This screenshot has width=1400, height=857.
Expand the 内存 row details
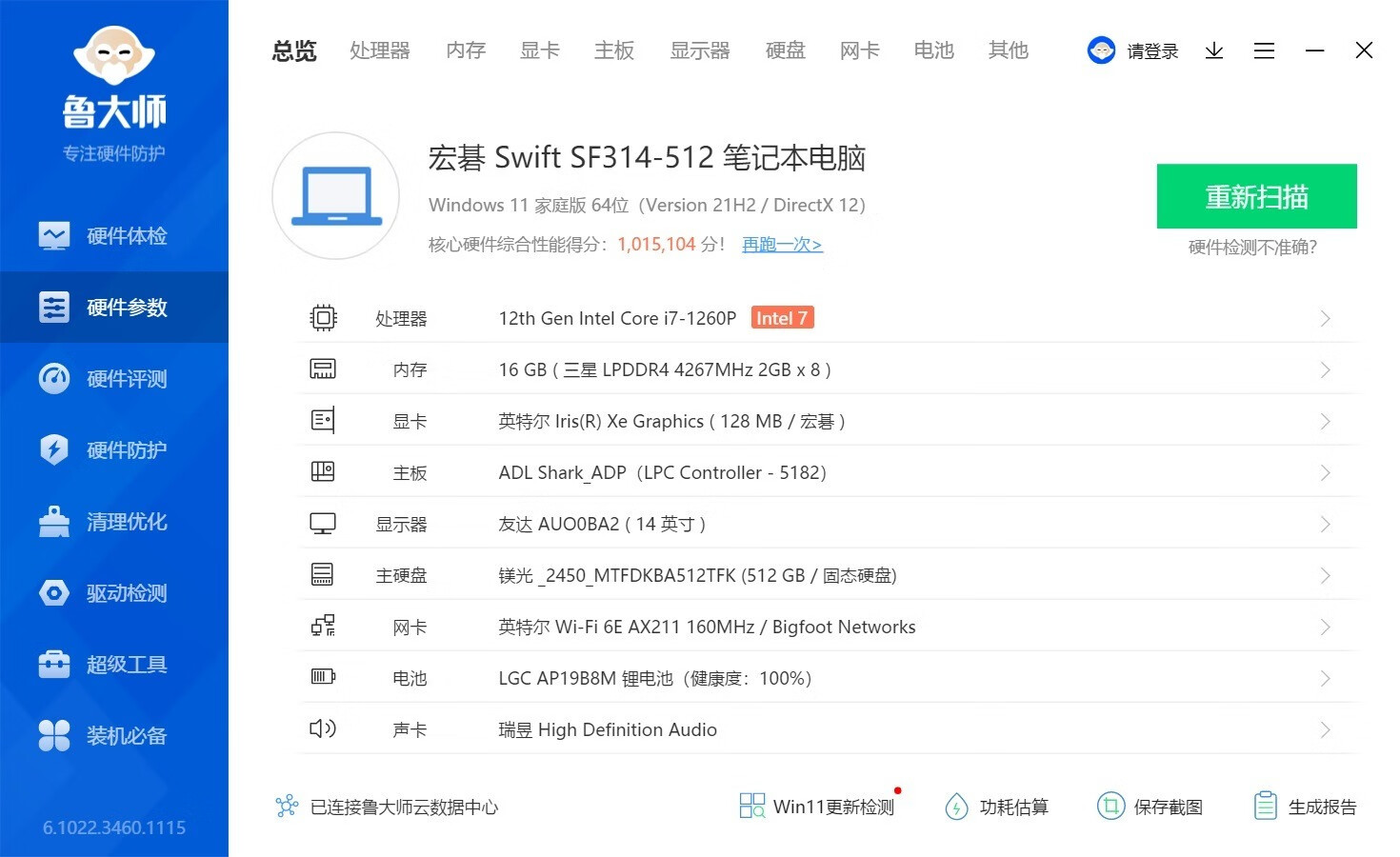tap(1324, 369)
